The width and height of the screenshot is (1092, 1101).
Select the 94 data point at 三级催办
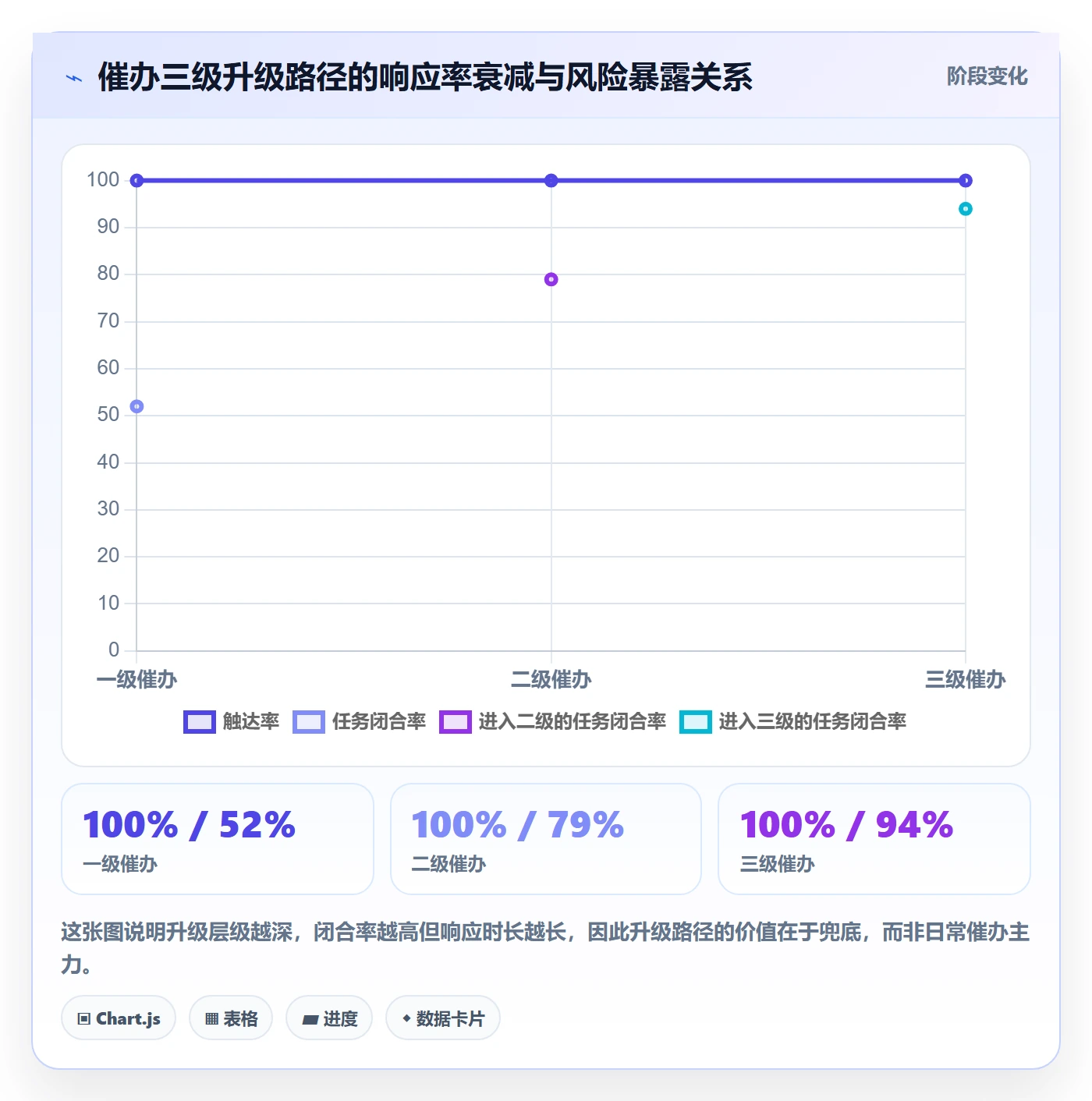(x=965, y=209)
